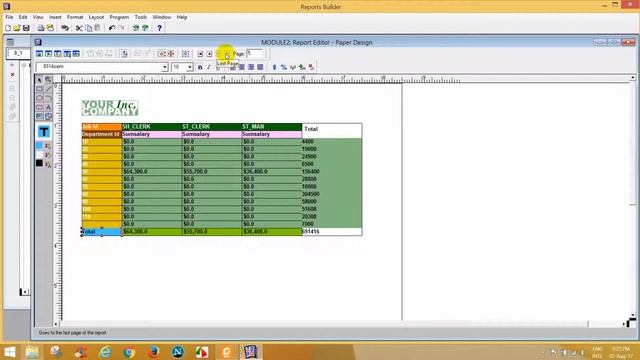Click the YOUR COMPANY Inc. logo

(x=110, y=108)
